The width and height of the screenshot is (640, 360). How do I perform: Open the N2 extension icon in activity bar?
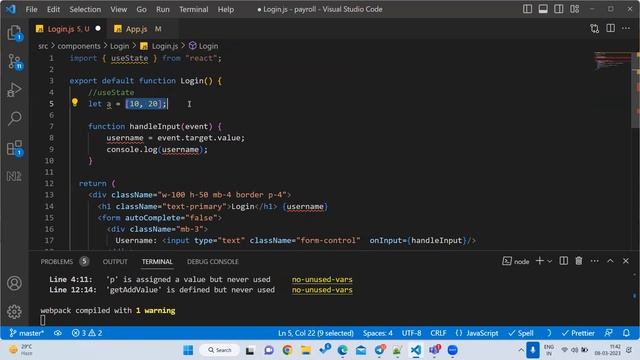click(14, 176)
